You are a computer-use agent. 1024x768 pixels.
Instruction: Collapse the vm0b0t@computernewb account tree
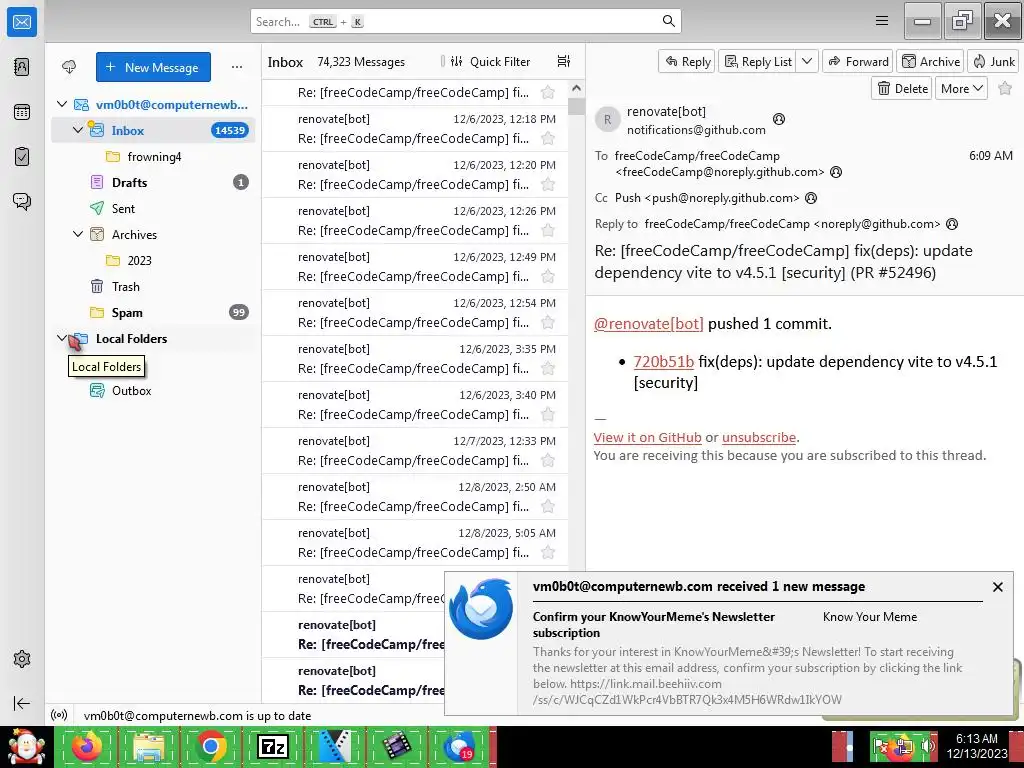62,104
